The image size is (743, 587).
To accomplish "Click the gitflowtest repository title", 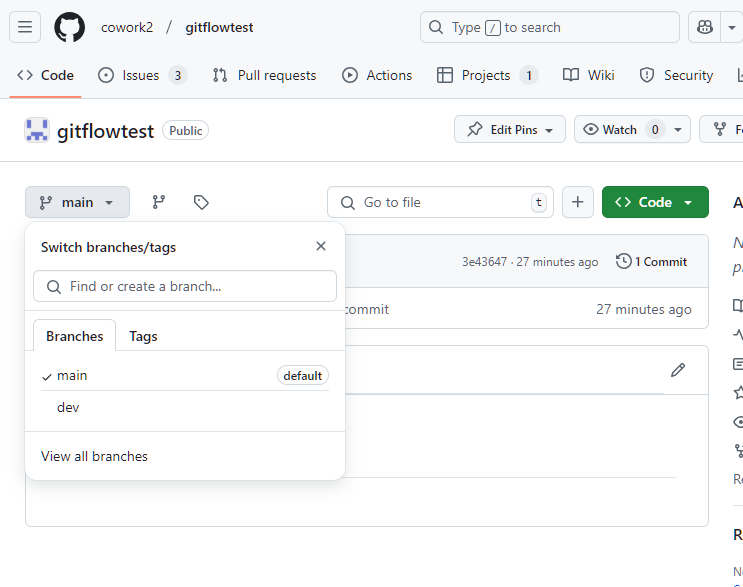I will tap(105, 131).
